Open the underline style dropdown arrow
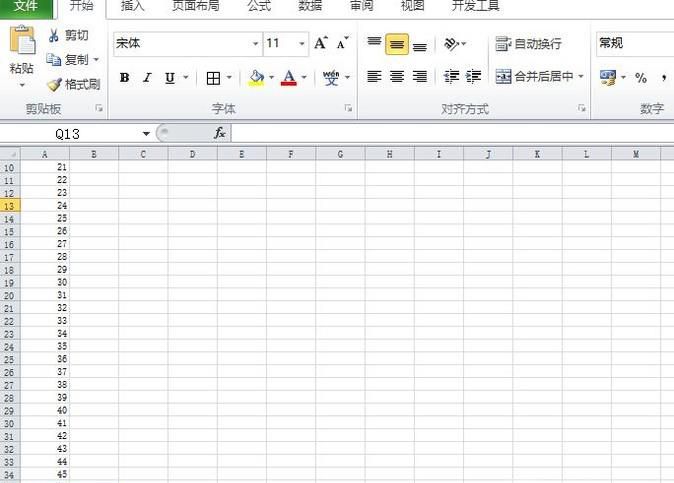The height and width of the screenshot is (483, 674). (186, 78)
